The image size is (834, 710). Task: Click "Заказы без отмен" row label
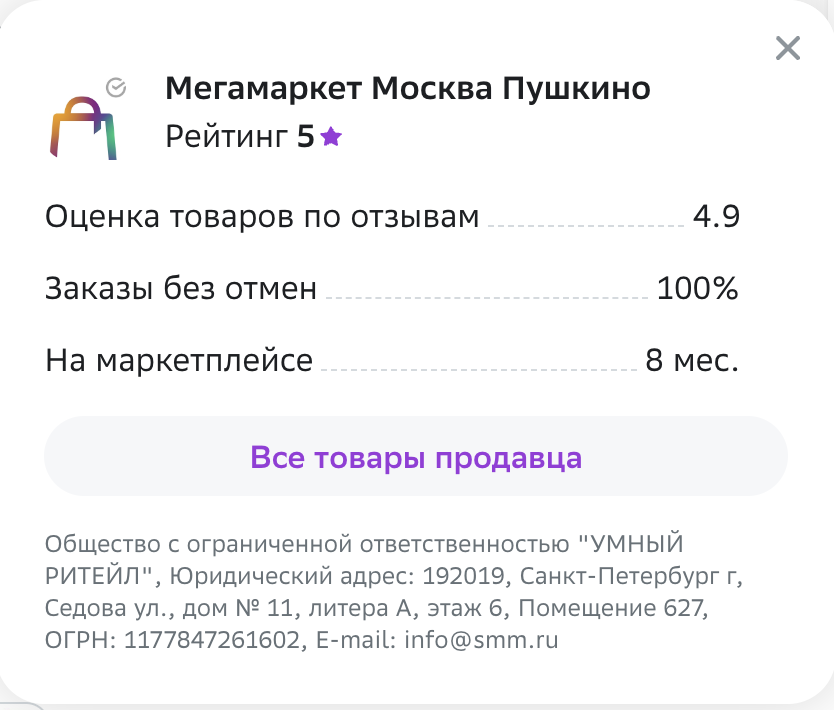click(181, 289)
